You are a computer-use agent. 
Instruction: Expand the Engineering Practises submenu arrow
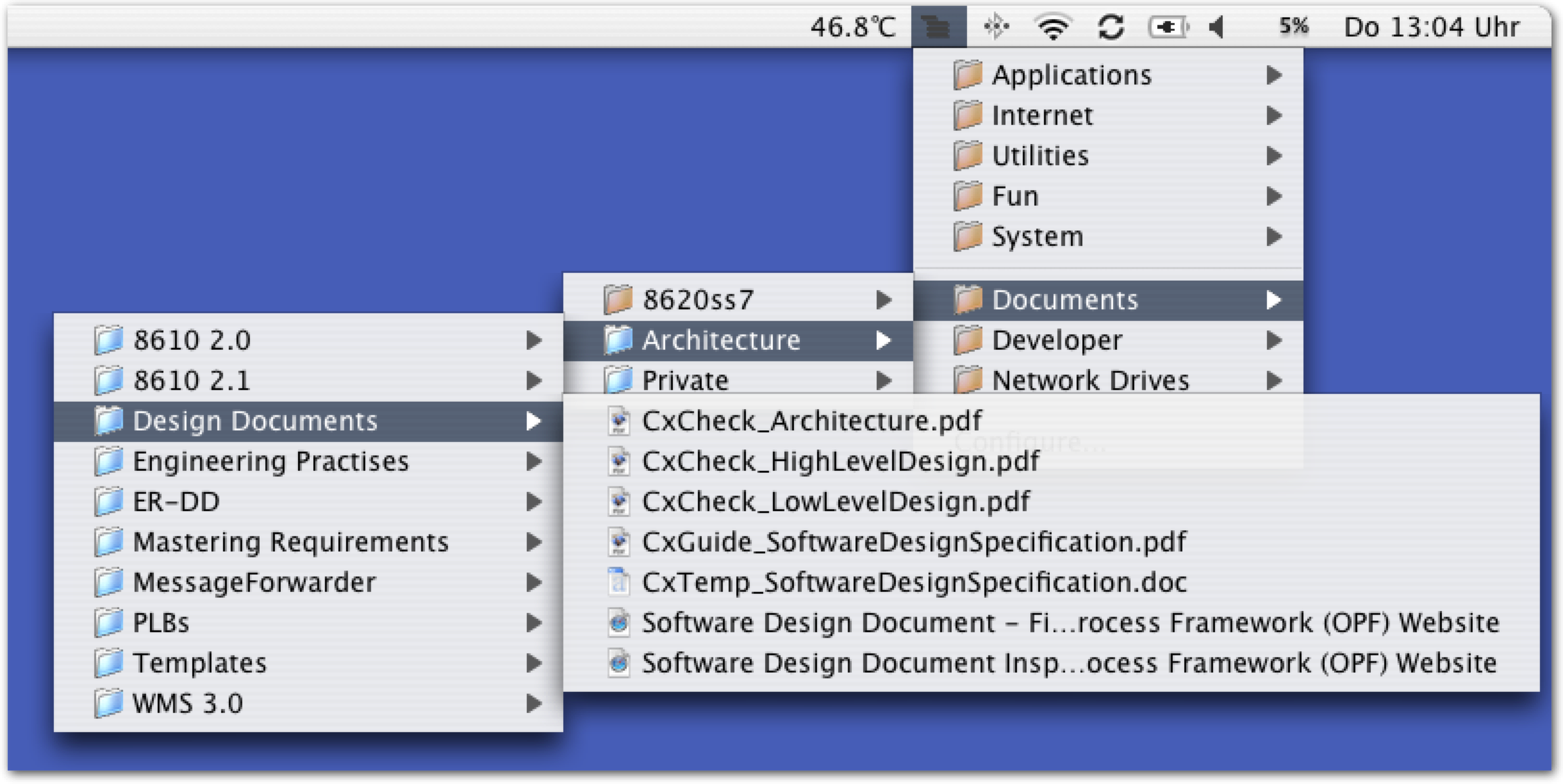click(533, 461)
